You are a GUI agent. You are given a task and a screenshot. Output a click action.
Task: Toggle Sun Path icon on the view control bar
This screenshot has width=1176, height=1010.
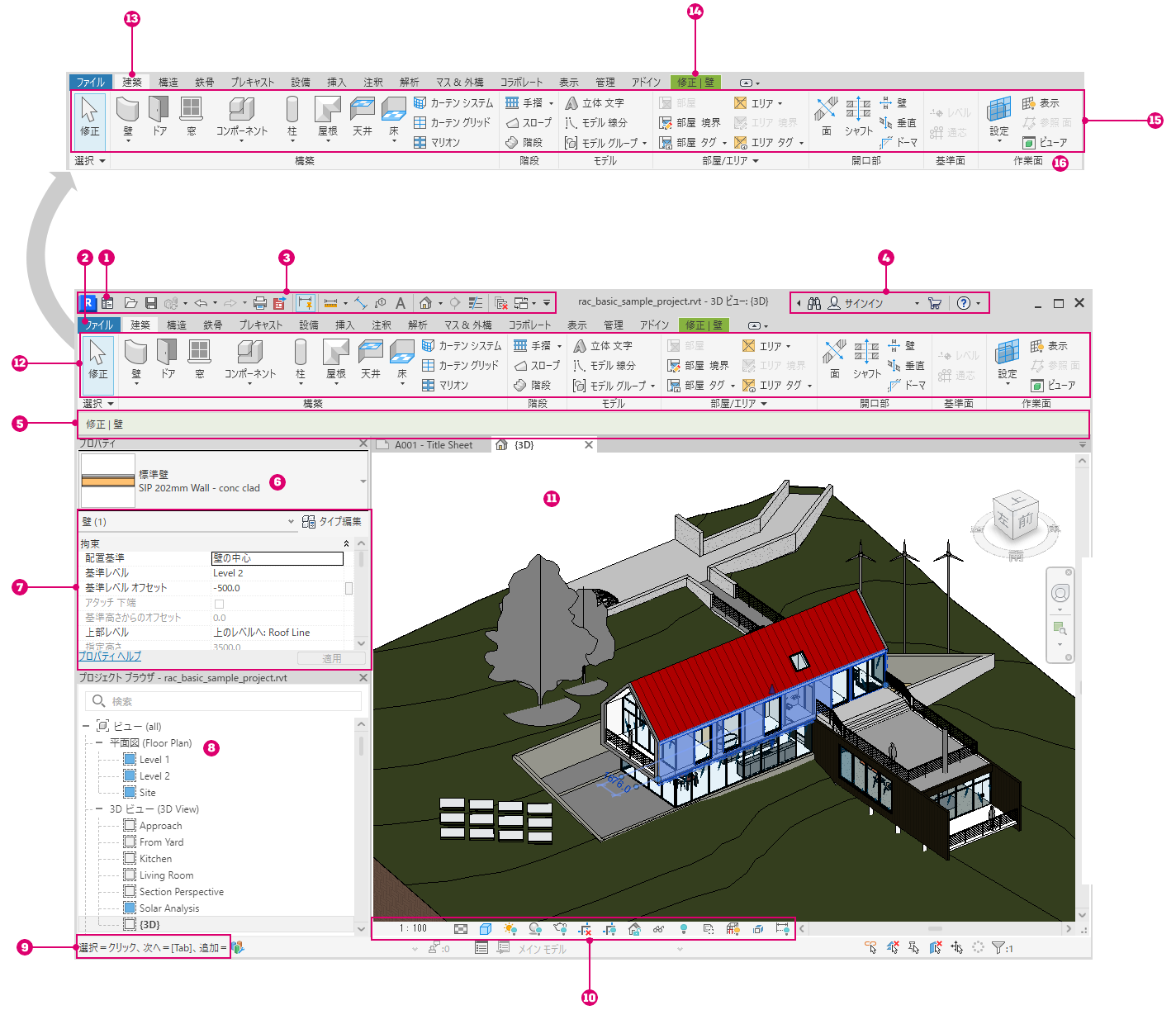(x=510, y=929)
